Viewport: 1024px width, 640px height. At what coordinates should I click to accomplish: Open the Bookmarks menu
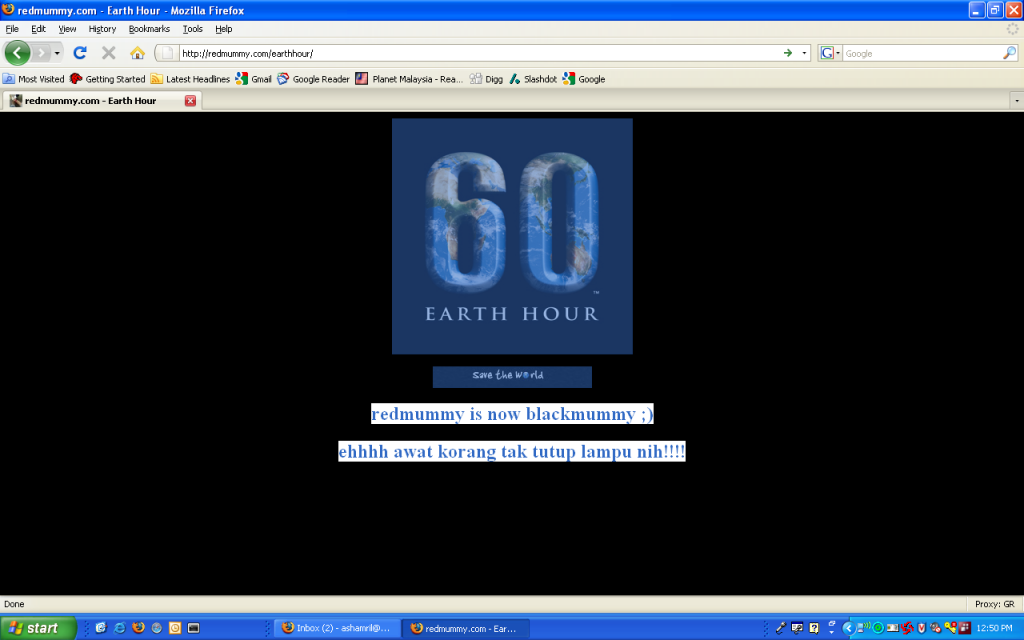pyautogui.click(x=149, y=29)
